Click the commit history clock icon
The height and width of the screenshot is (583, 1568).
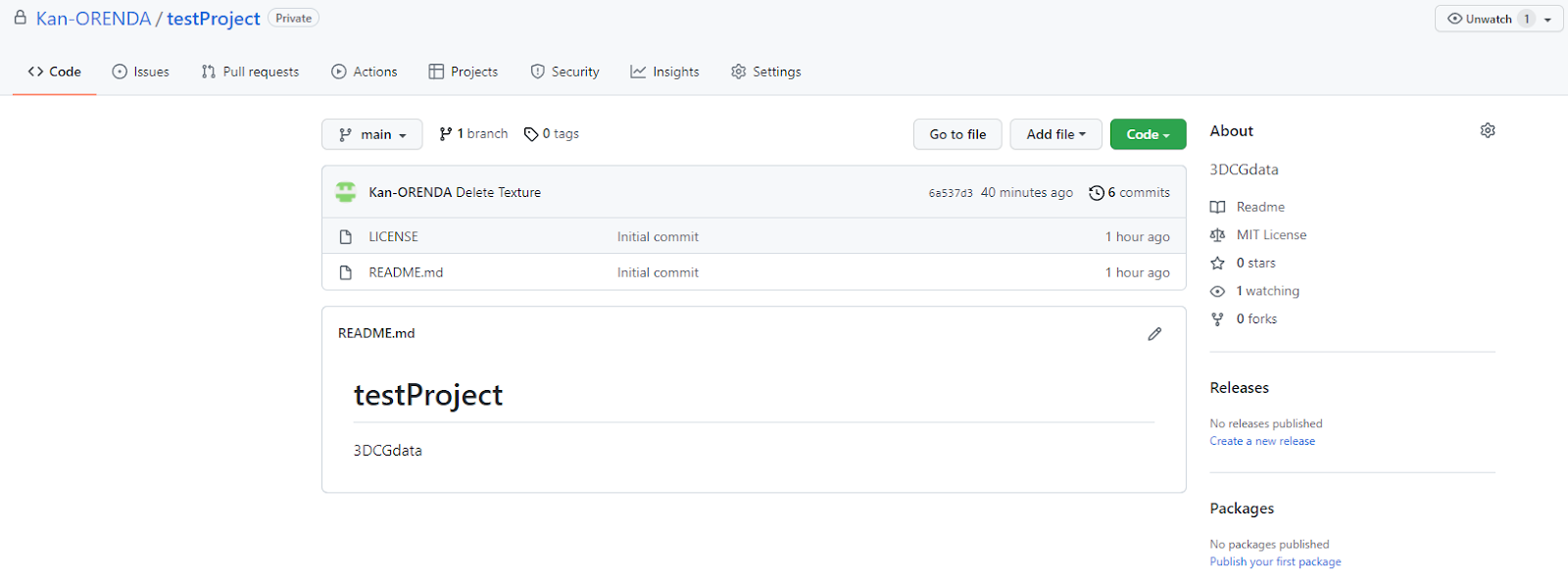pyautogui.click(x=1097, y=193)
